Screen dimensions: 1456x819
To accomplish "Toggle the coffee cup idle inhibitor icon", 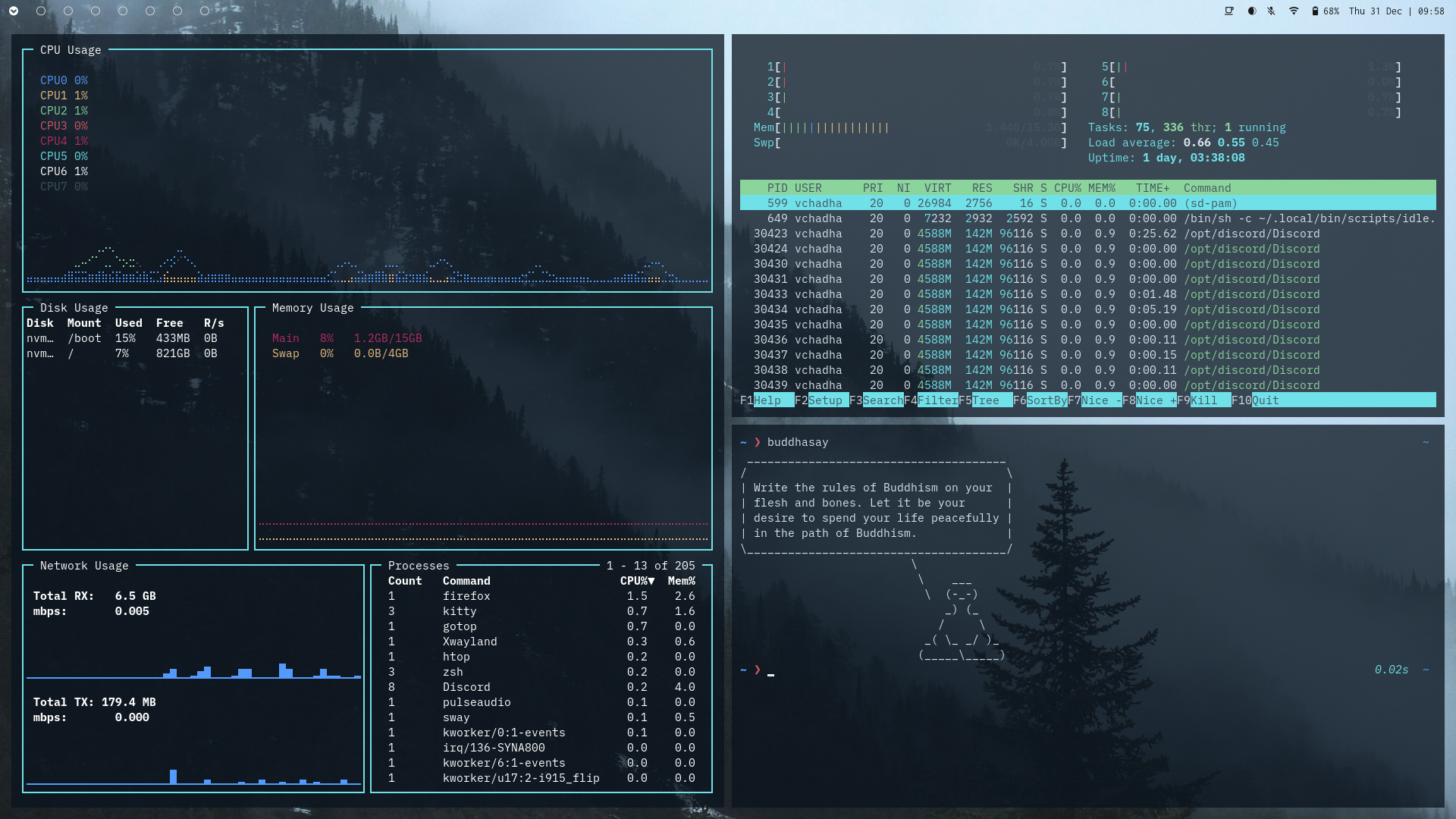I will click(x=1229, y=11).
